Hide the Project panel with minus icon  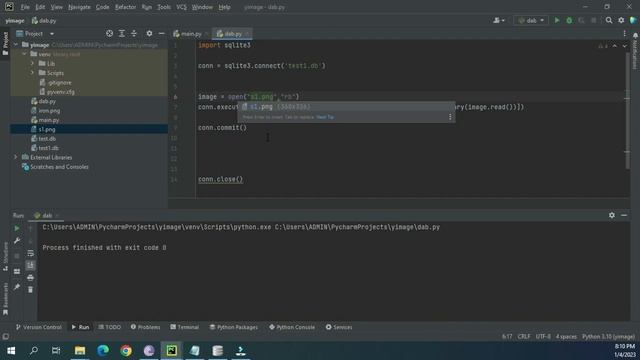[x=162, y=33]
